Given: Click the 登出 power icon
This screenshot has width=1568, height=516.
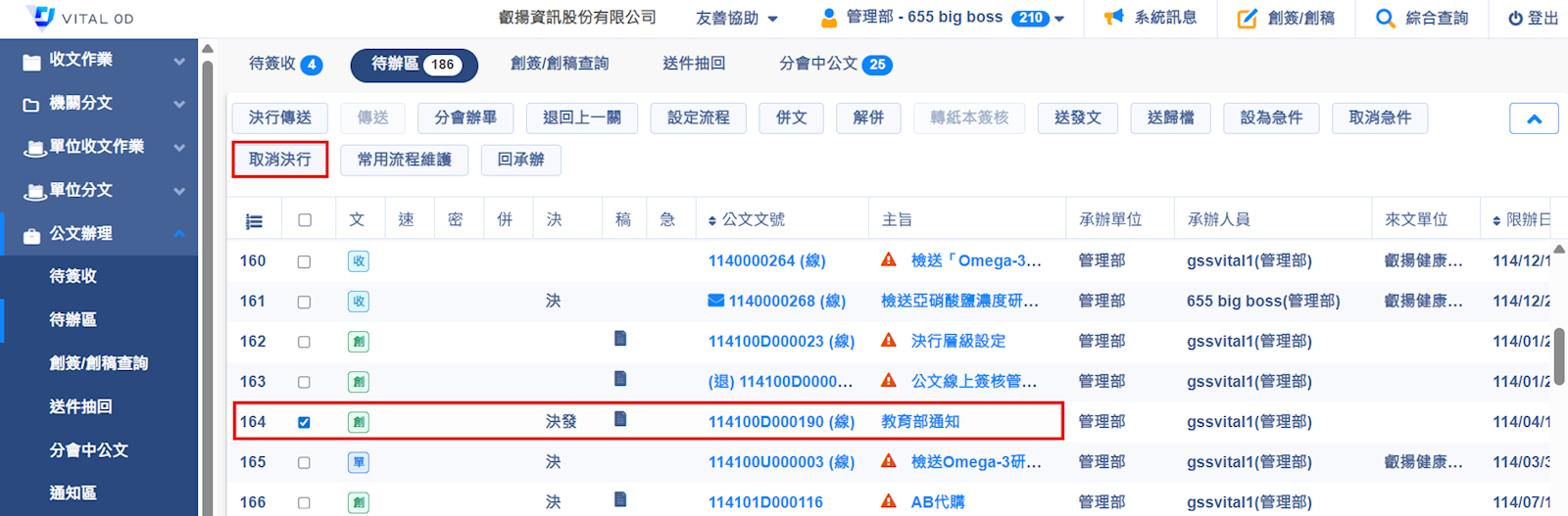Looking at the screenshot, I should tap(1515, 18).
